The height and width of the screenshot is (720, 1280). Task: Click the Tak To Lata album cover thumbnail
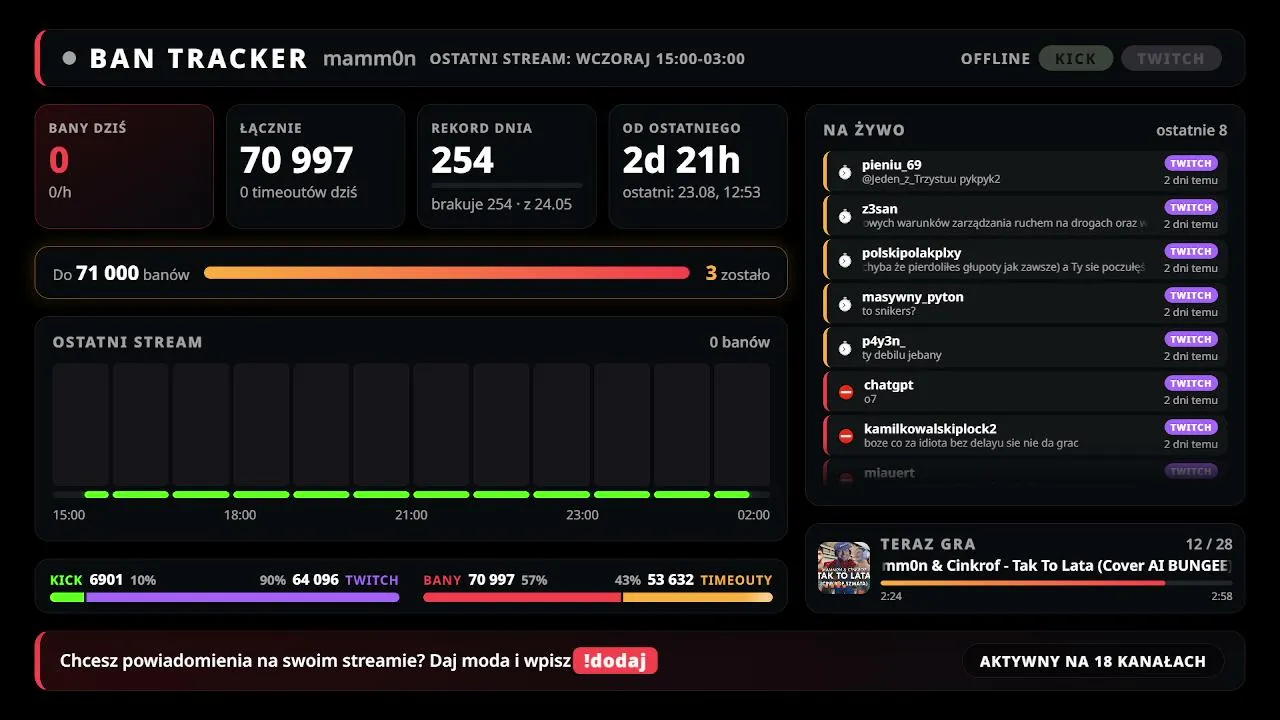844,568
